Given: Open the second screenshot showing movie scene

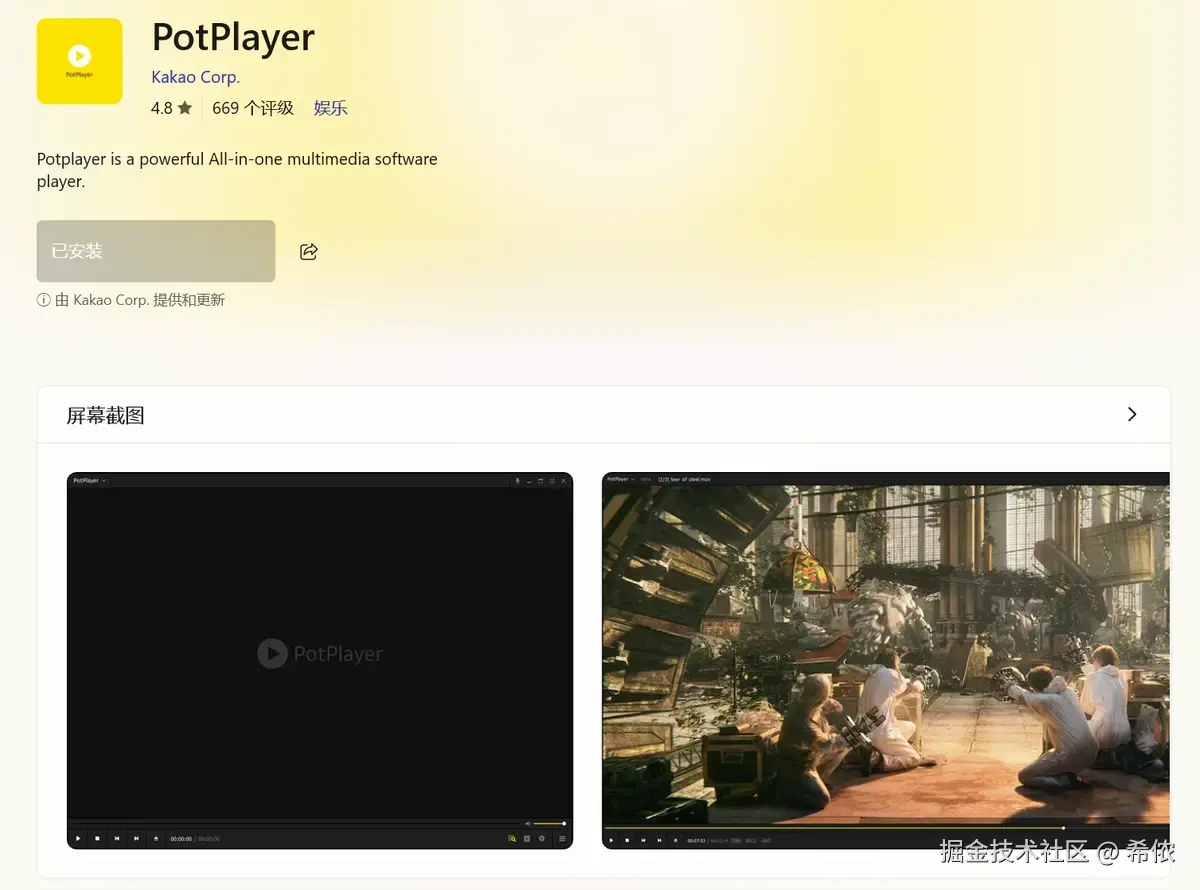Looking at the screenshot, I should 885,660.
